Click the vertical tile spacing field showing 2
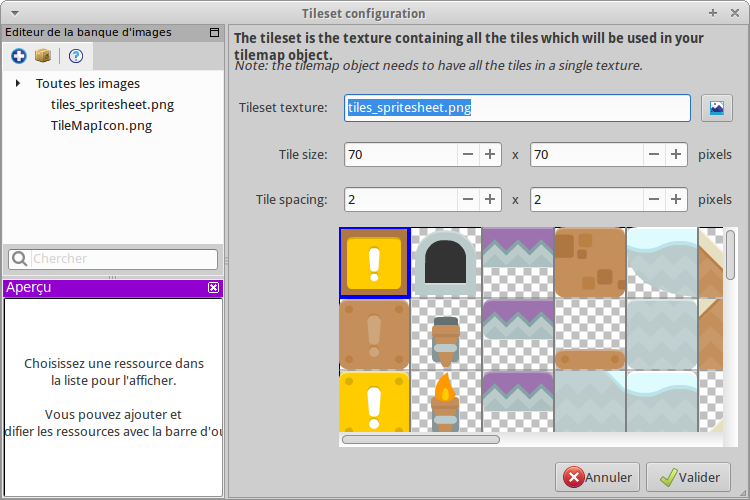This screenshot has height=500, width=750. (587, 200)
